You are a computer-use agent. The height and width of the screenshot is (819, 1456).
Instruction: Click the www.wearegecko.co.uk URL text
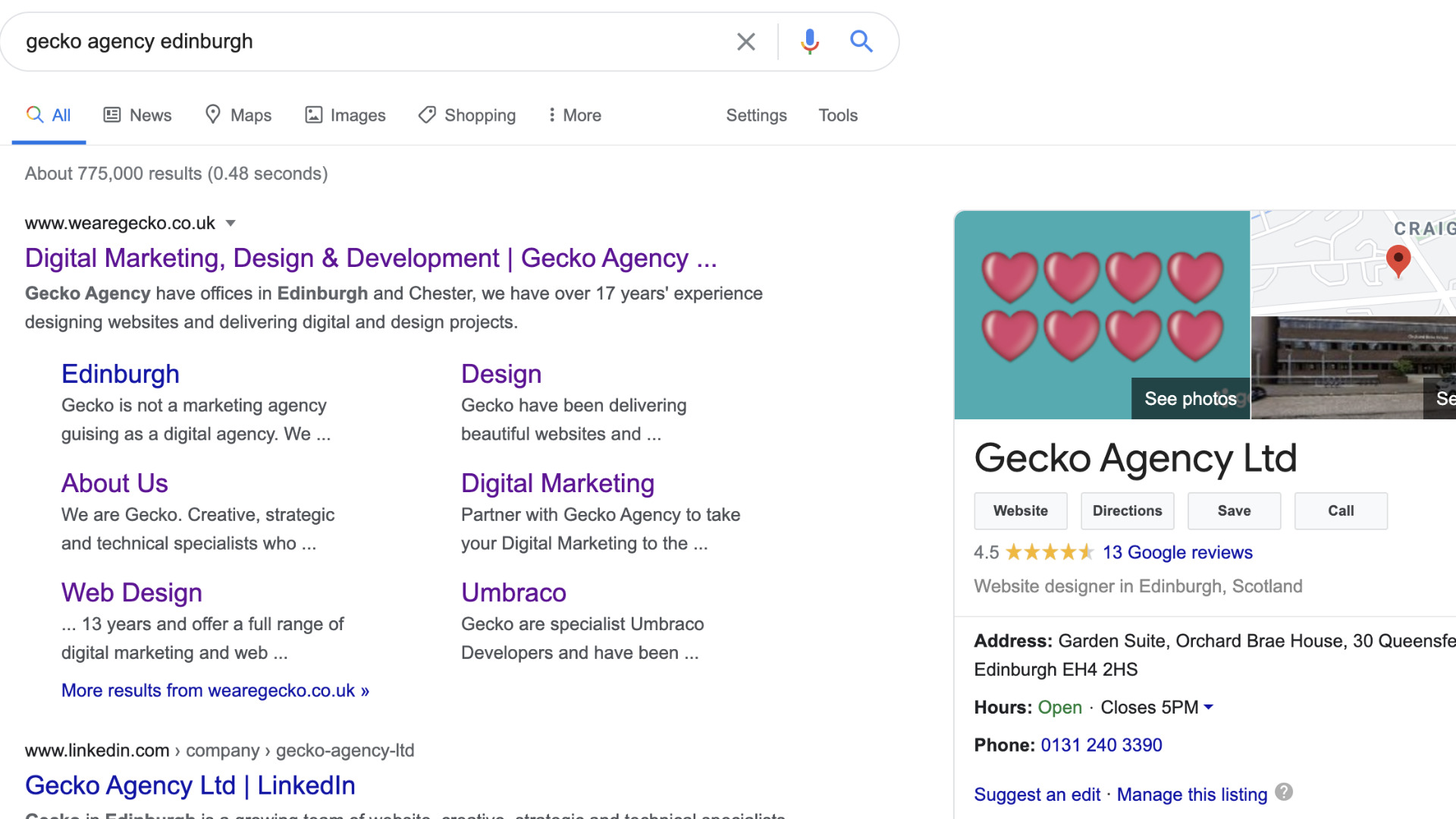click(120, 223)
